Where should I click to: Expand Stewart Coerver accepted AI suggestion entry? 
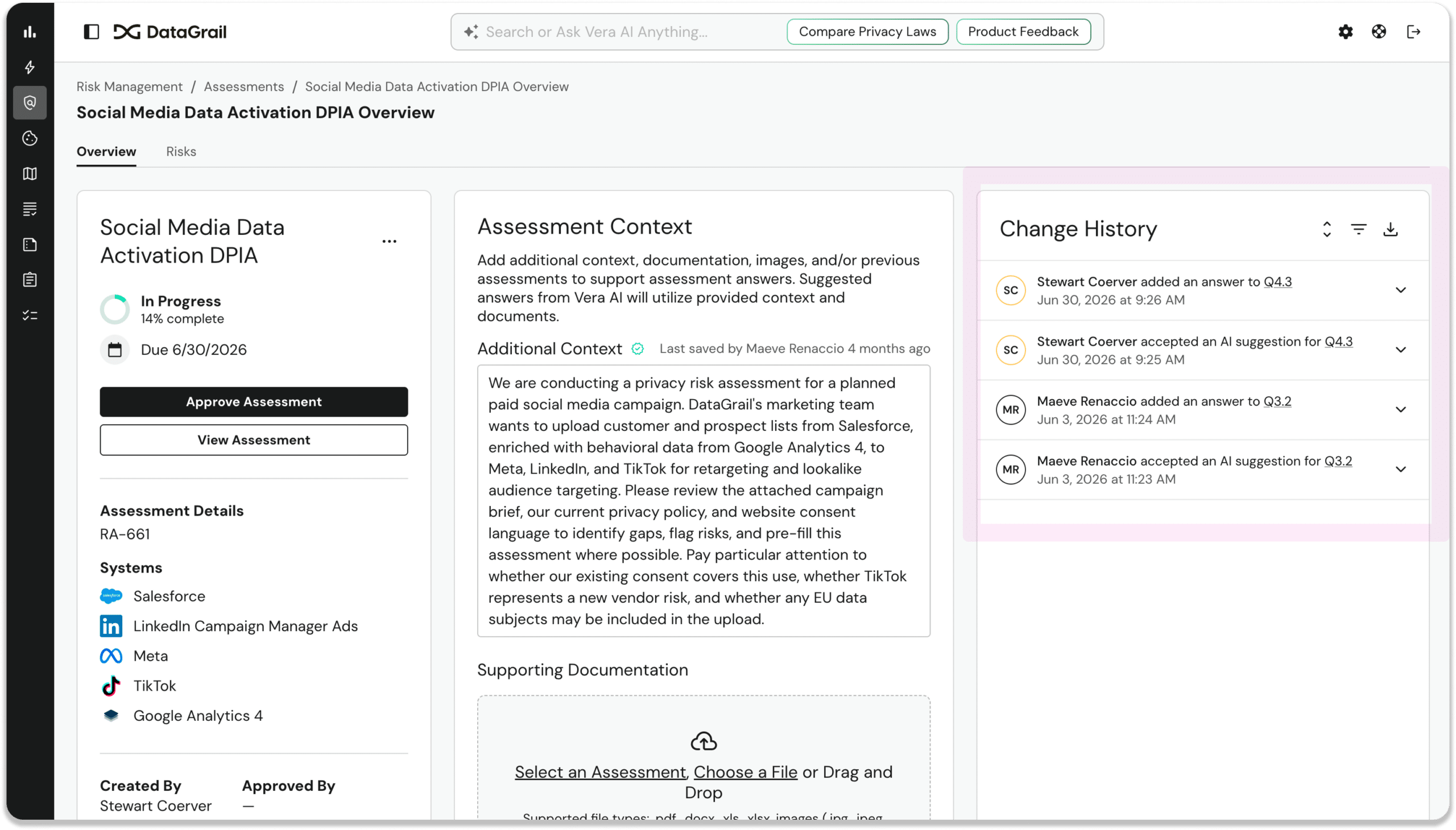coord(1401,350)
